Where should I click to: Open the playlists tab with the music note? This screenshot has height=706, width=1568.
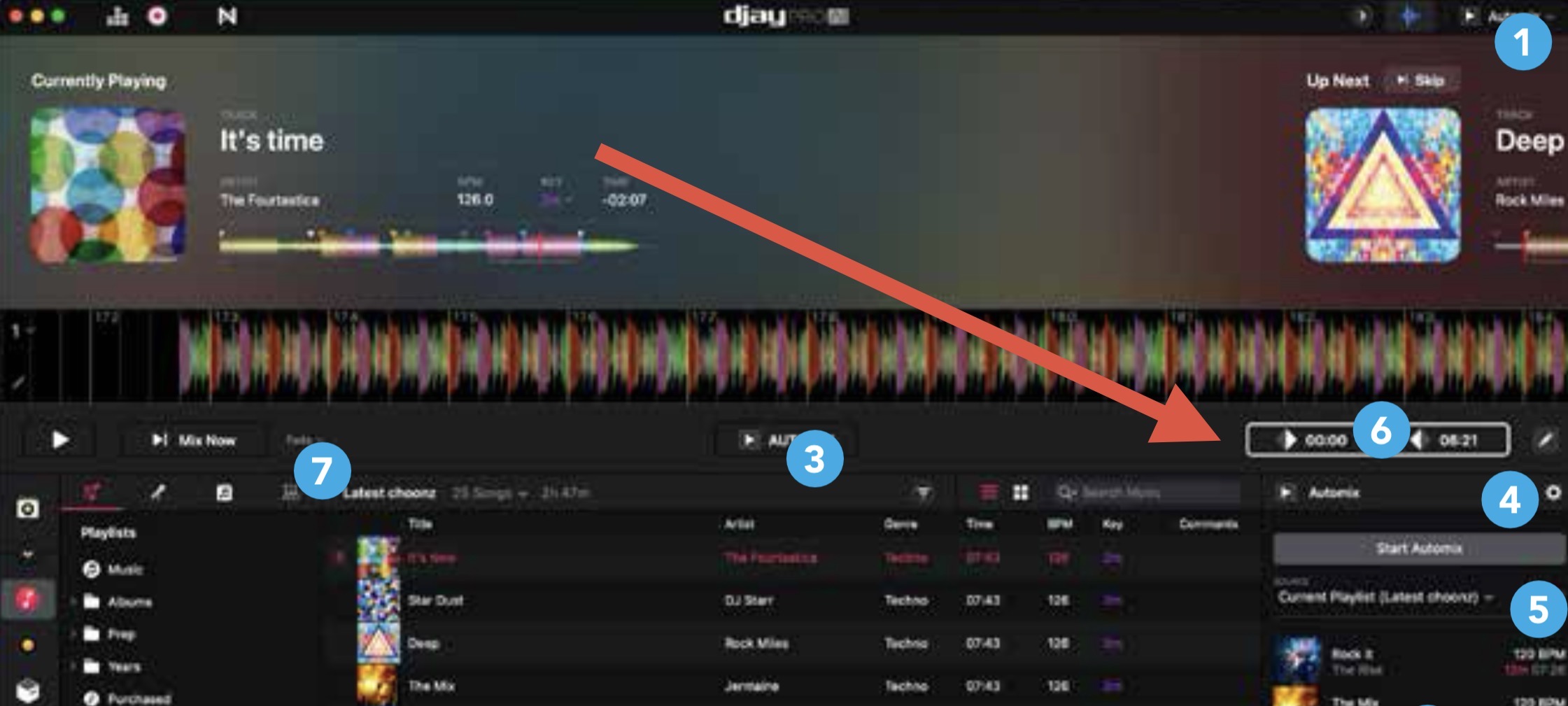click(92, 493)
